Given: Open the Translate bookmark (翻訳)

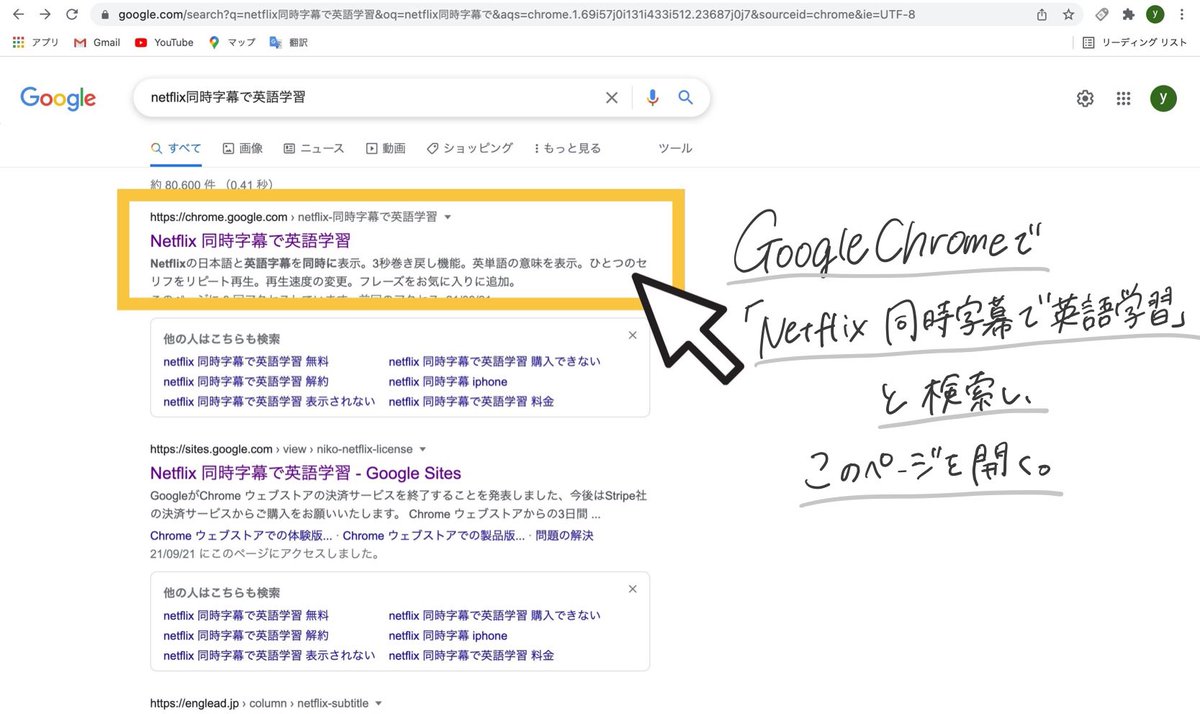Looking at the screenshot, I should pyautogui.click(x=289, y=42).
